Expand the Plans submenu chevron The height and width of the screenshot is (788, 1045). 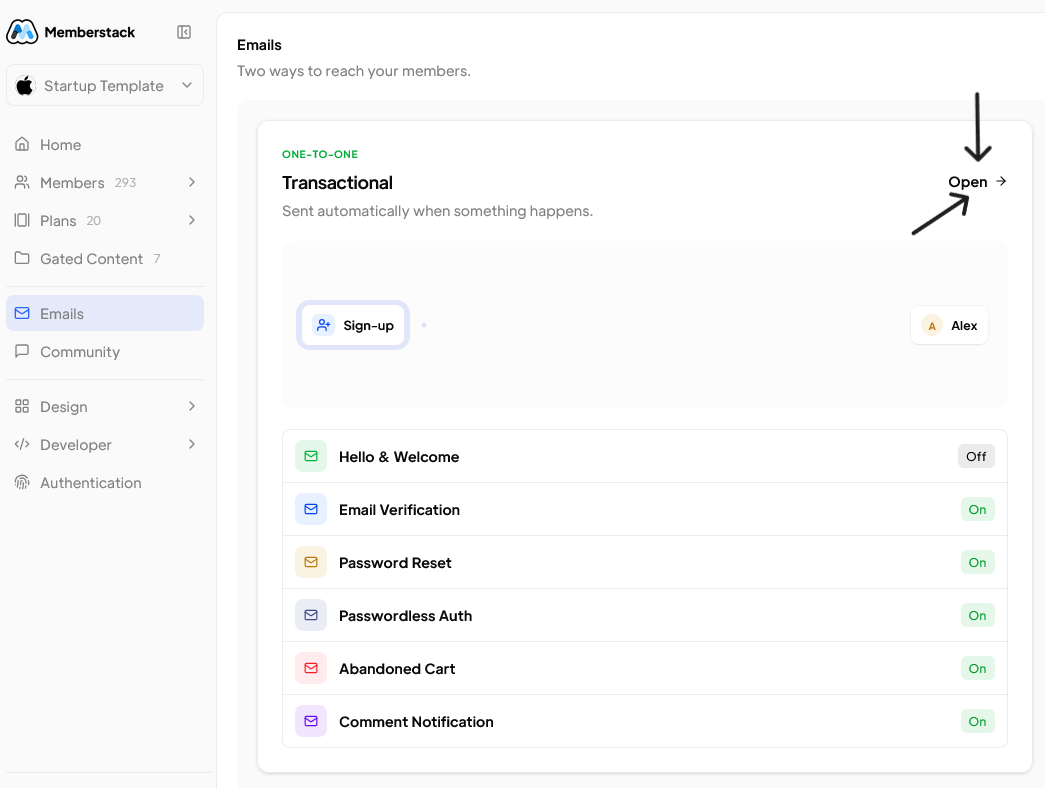[x=192, y=220]
